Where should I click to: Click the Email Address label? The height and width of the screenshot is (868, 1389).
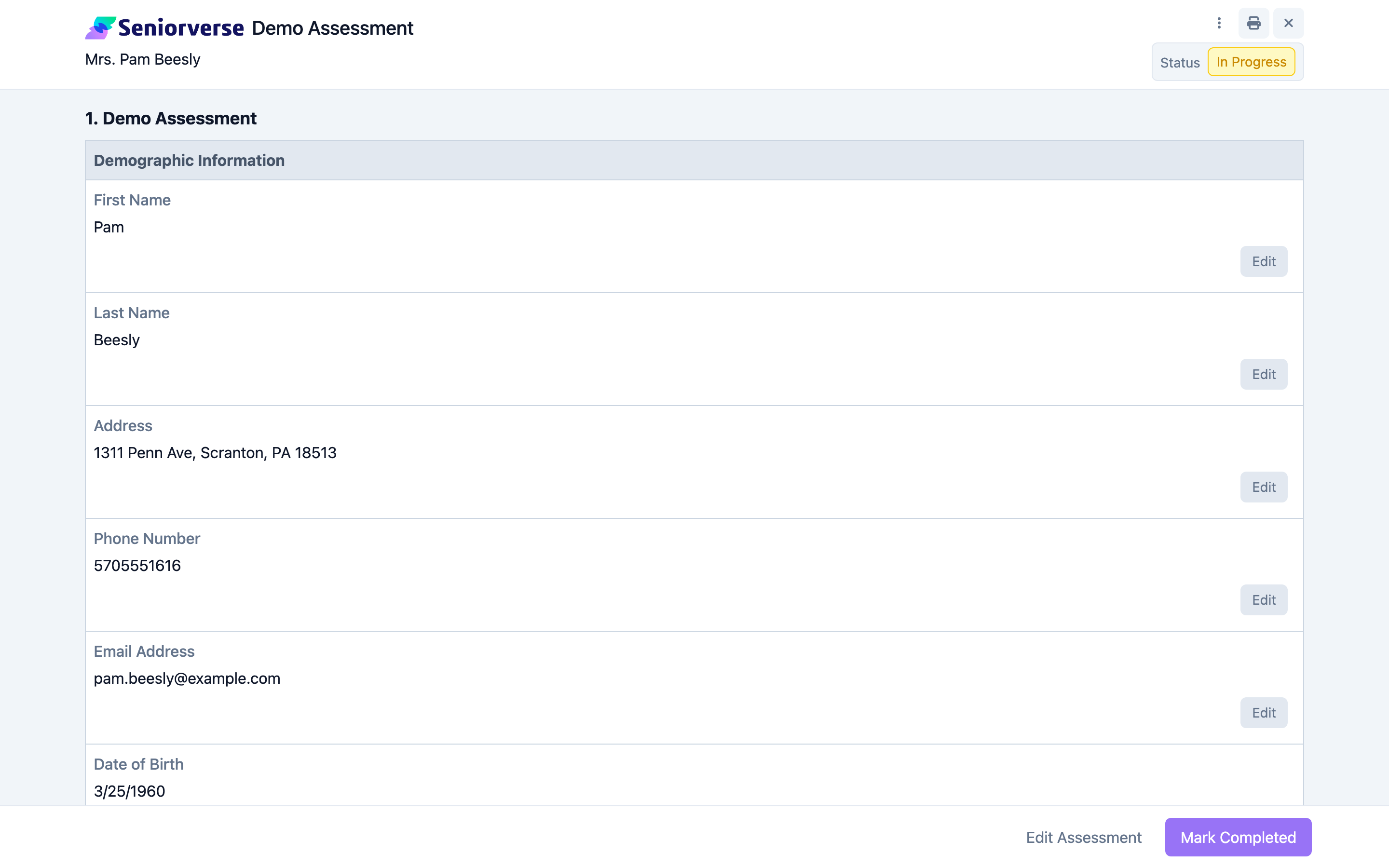[x=144, y=651]
